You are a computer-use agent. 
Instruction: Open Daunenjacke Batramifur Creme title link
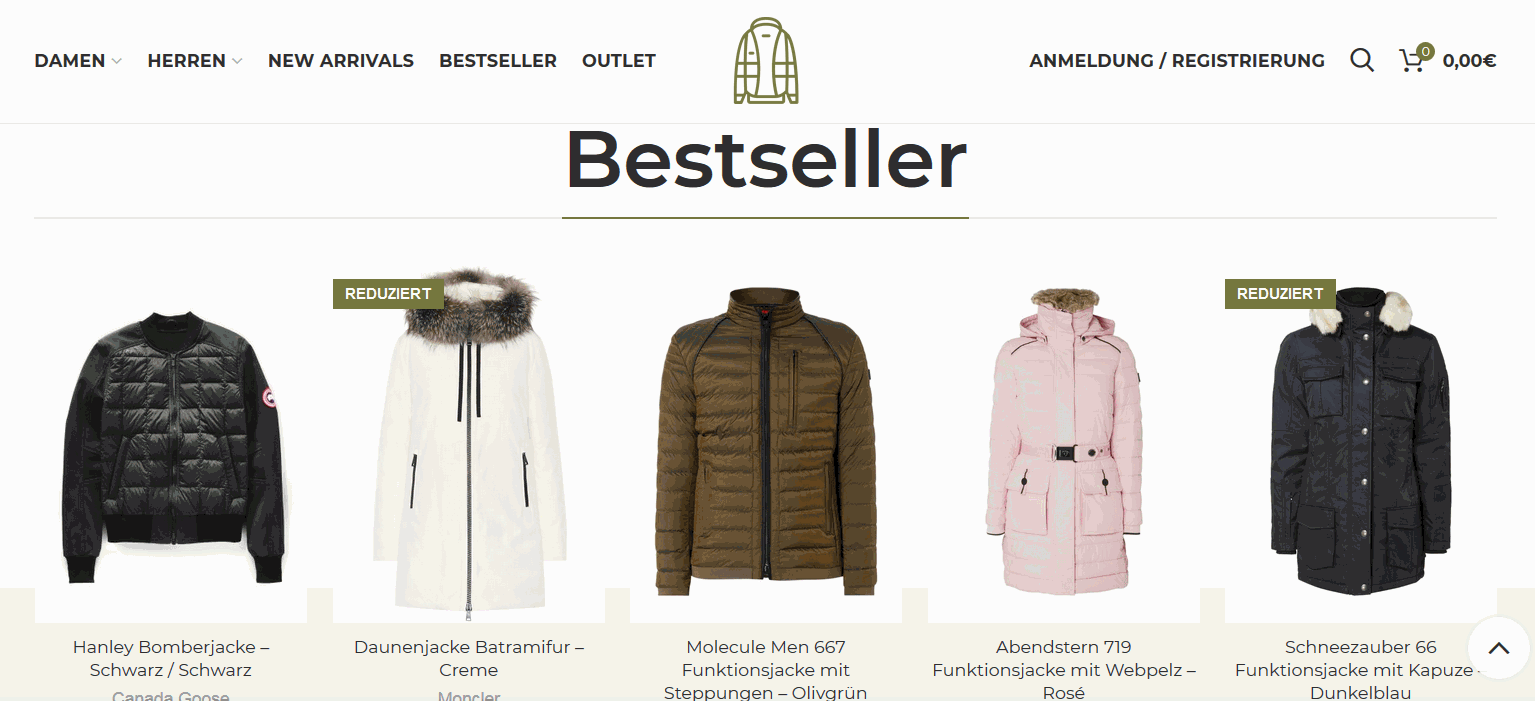[469, 659]
